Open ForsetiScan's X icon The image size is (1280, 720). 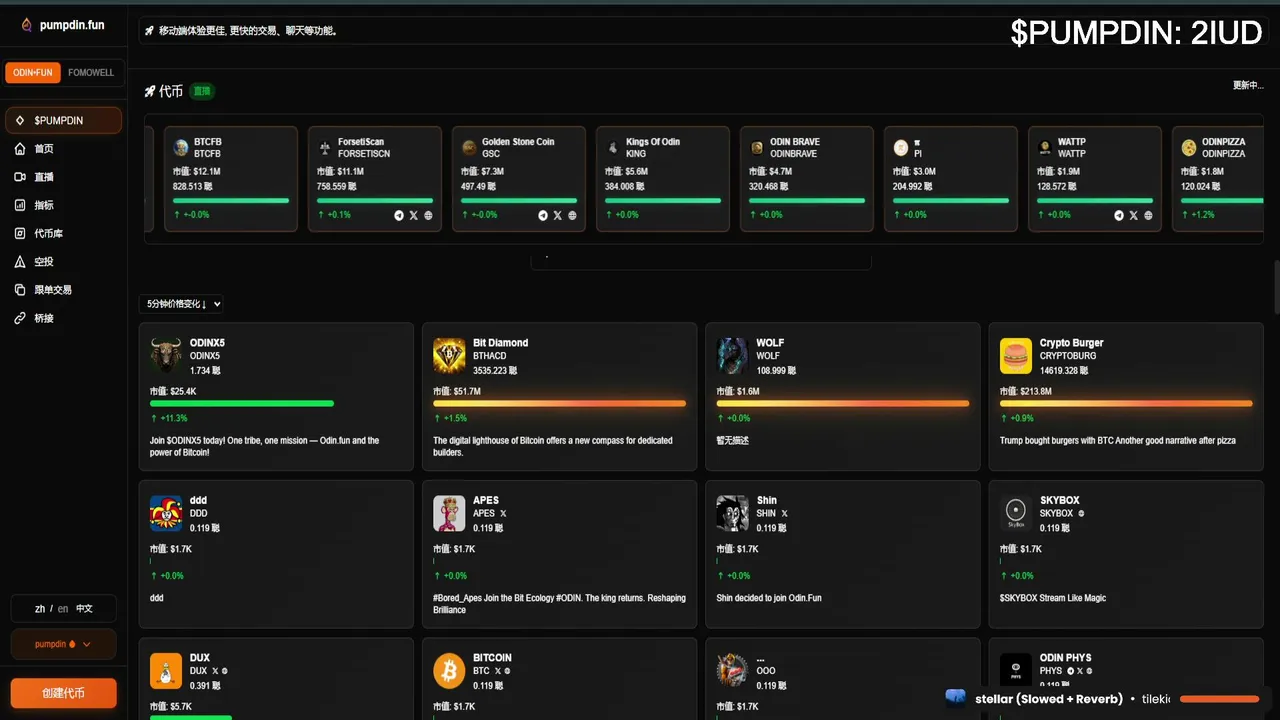coord(414,215)
